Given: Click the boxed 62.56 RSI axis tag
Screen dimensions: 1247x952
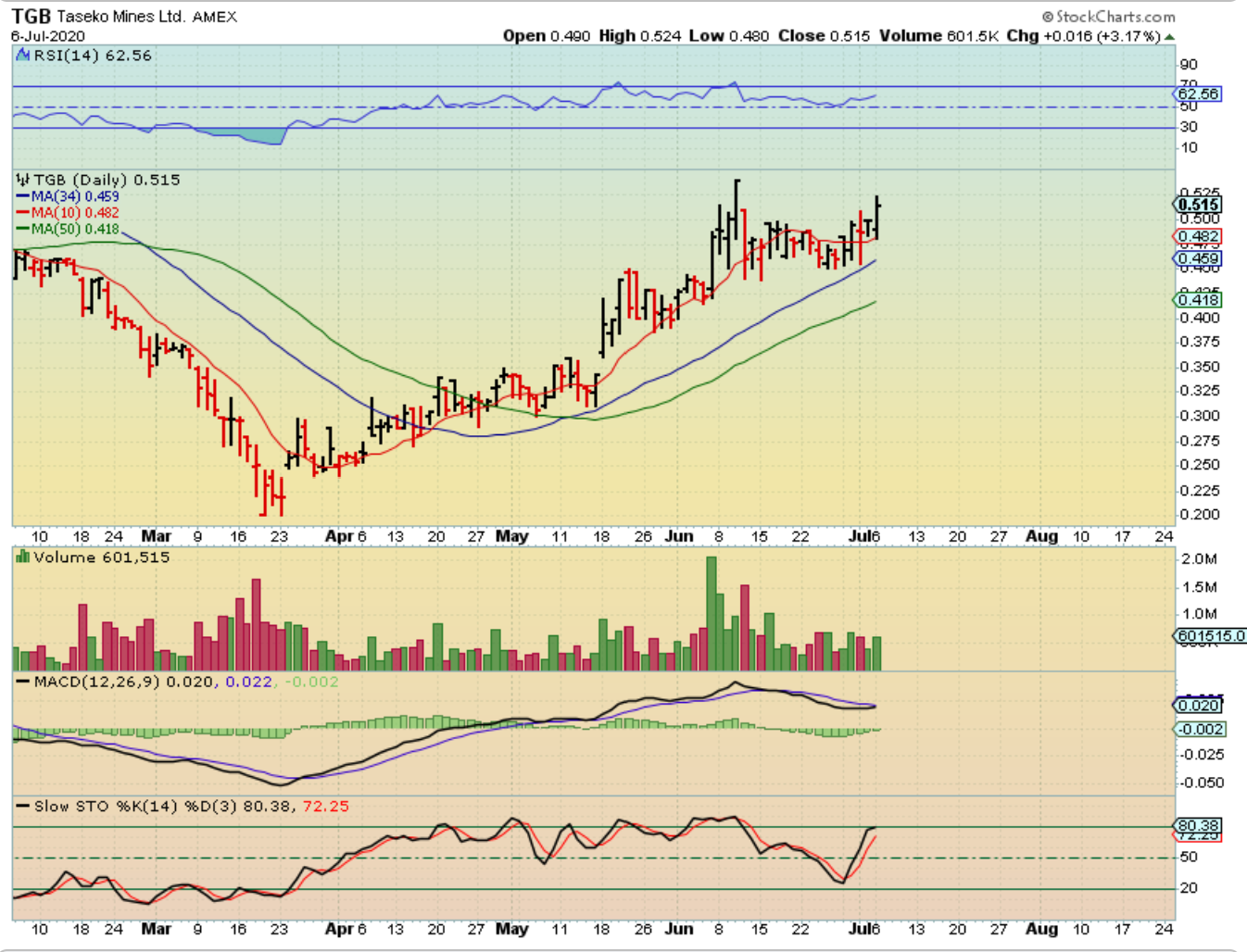Looking at the screenshot, I should pos(1198,94).
